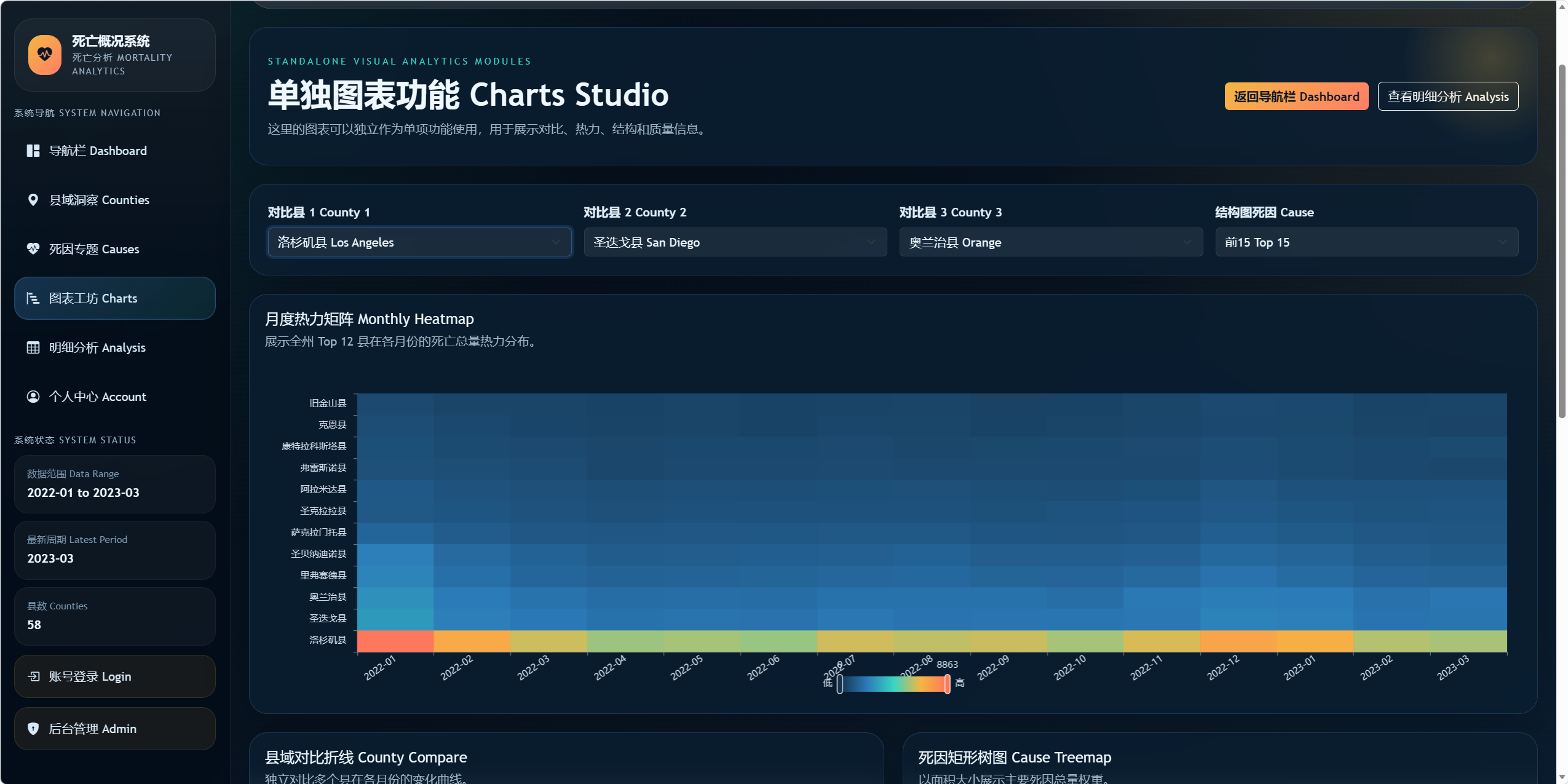Click the Account person icon
This screenshot has width=1568, height=784.
point(33,397)
